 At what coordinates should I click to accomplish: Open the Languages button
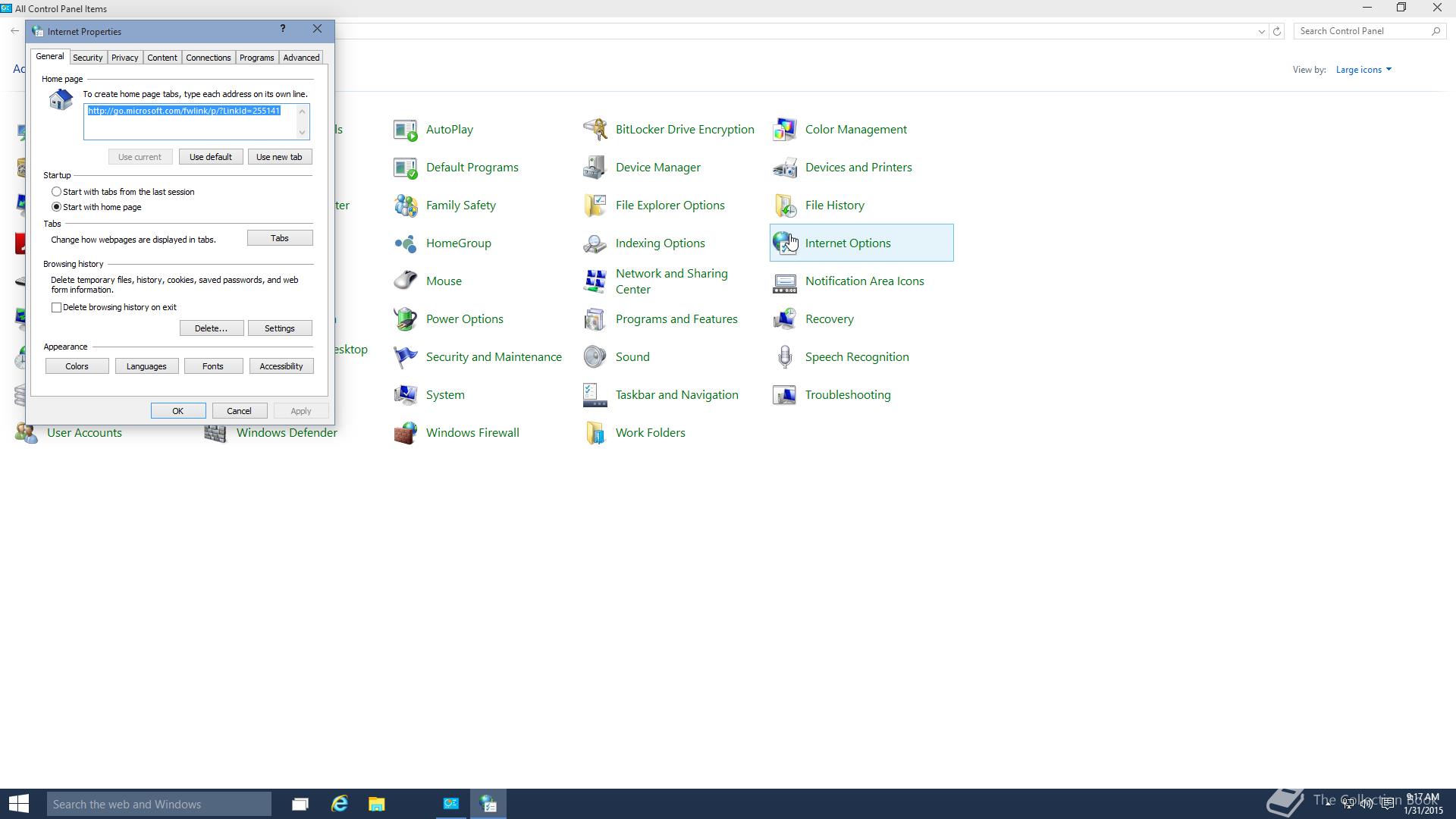146,366
